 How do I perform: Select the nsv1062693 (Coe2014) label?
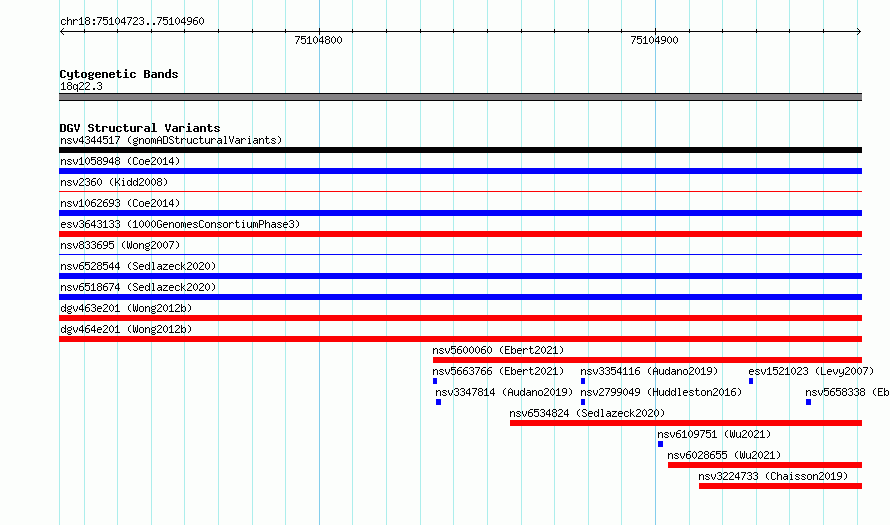pyautogui.click(x=120, y=203)
